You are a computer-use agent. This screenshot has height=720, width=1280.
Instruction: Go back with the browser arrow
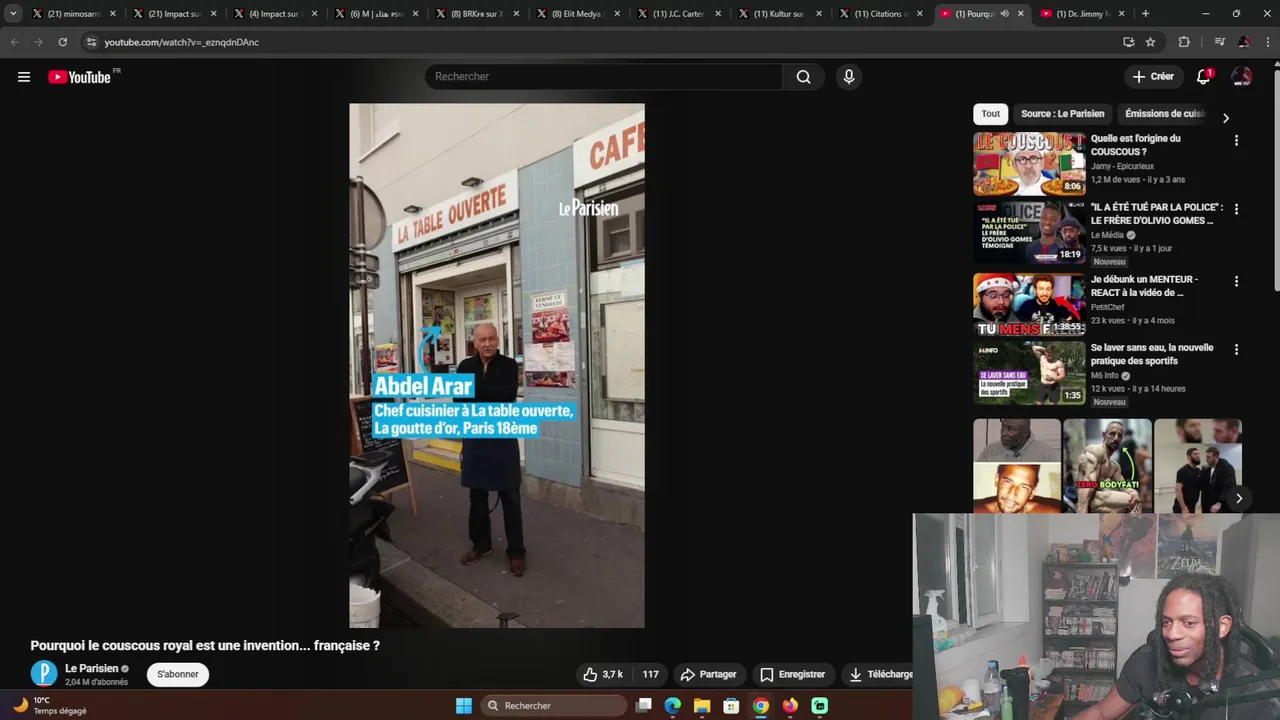tap(14, 42)
